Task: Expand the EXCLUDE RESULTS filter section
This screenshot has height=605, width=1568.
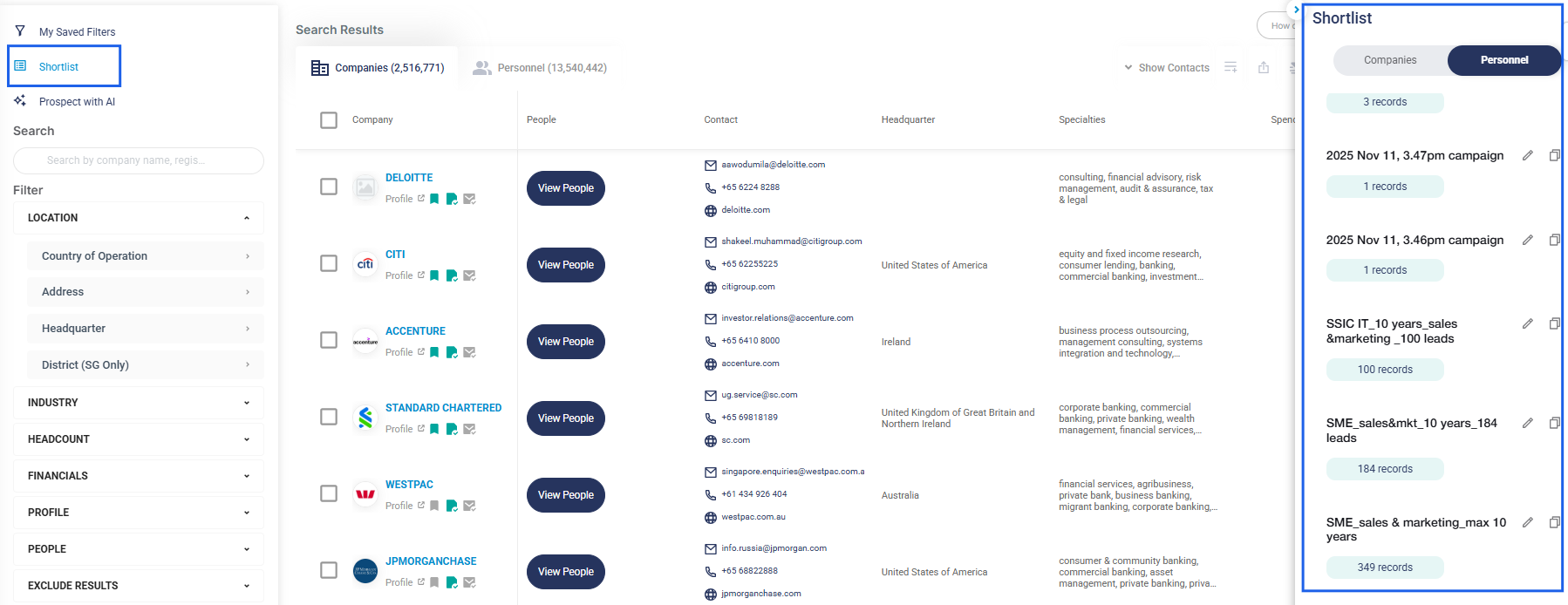Action: coord(139,586)
